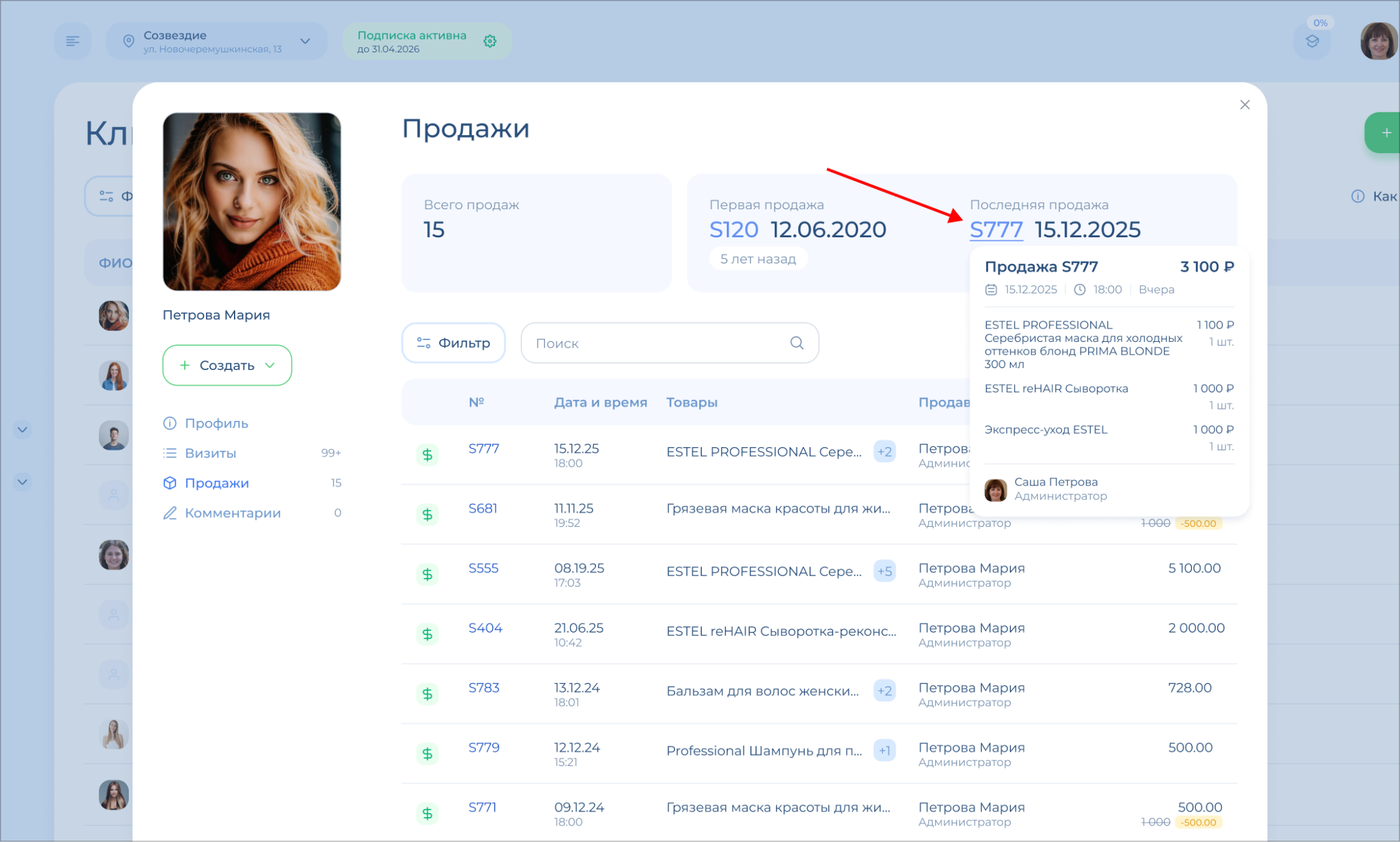Image resolution: width=1400 pixels, height=842 pixels.
Task: Close the client sales modal
Action: click(1244, 105)
